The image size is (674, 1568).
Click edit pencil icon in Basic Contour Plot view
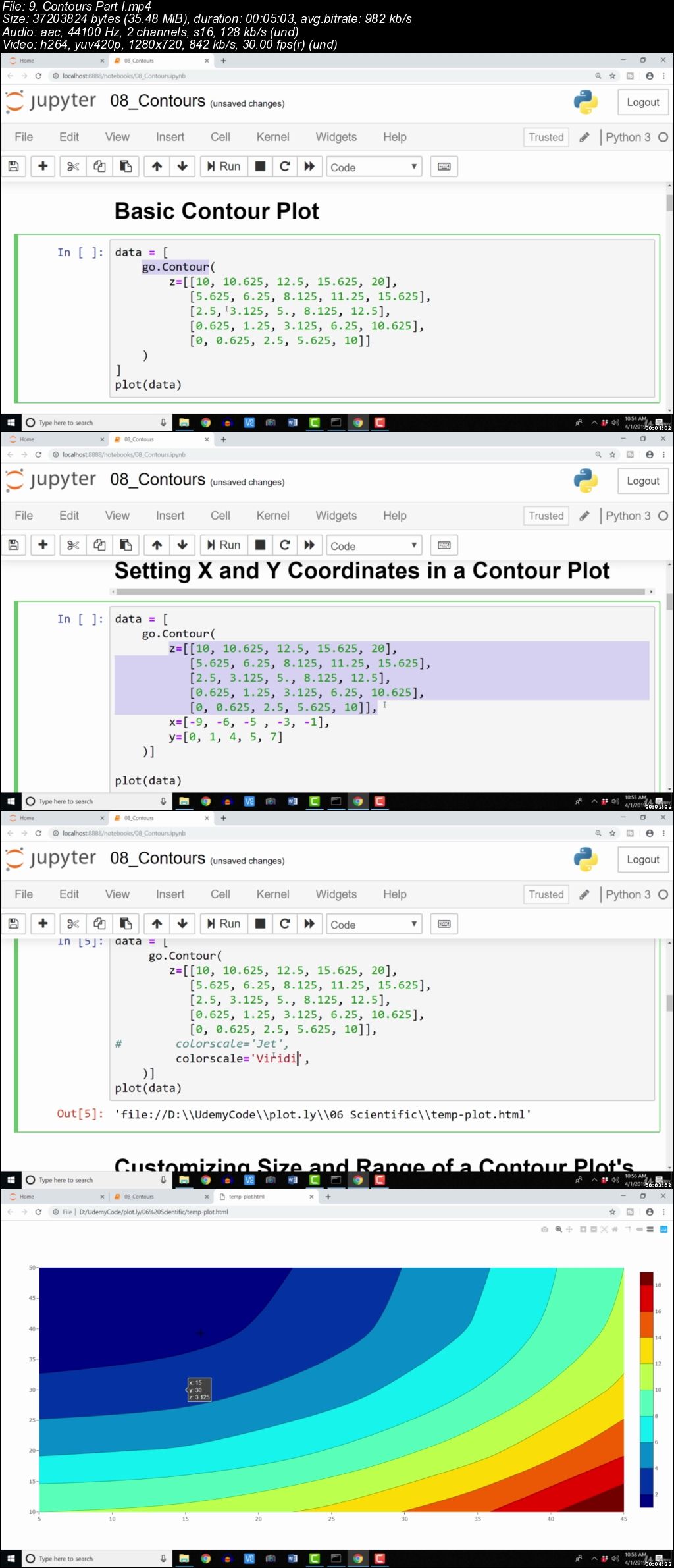tap(584, 137)
